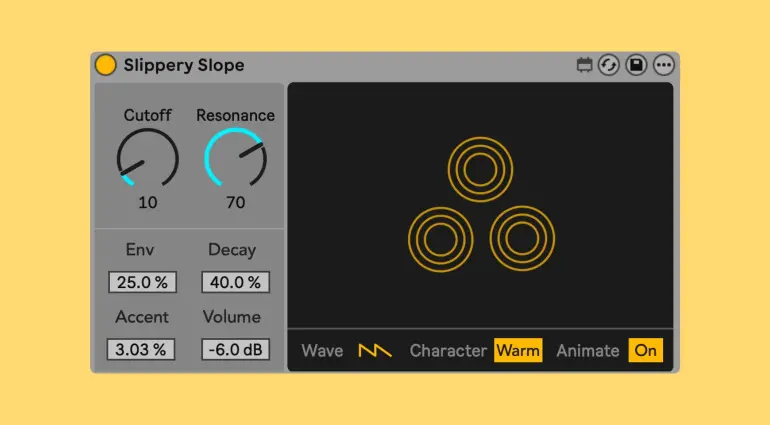Image resolution: width=770 pixels, height=425 pixels.
Task: Click the Cutoff knob
Action: coord(147,158)
